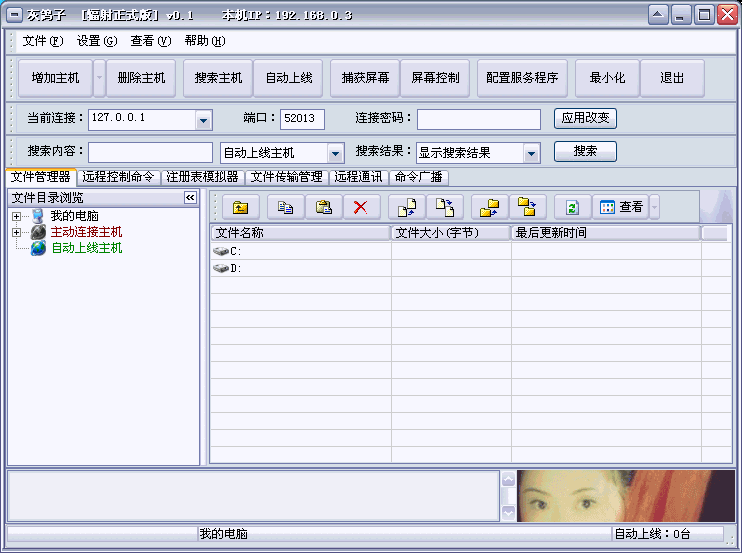This screenshot has width=742, height=553.
Task: Open the 自动上线主机 search scope dropdown
Action: pos(335,153)
